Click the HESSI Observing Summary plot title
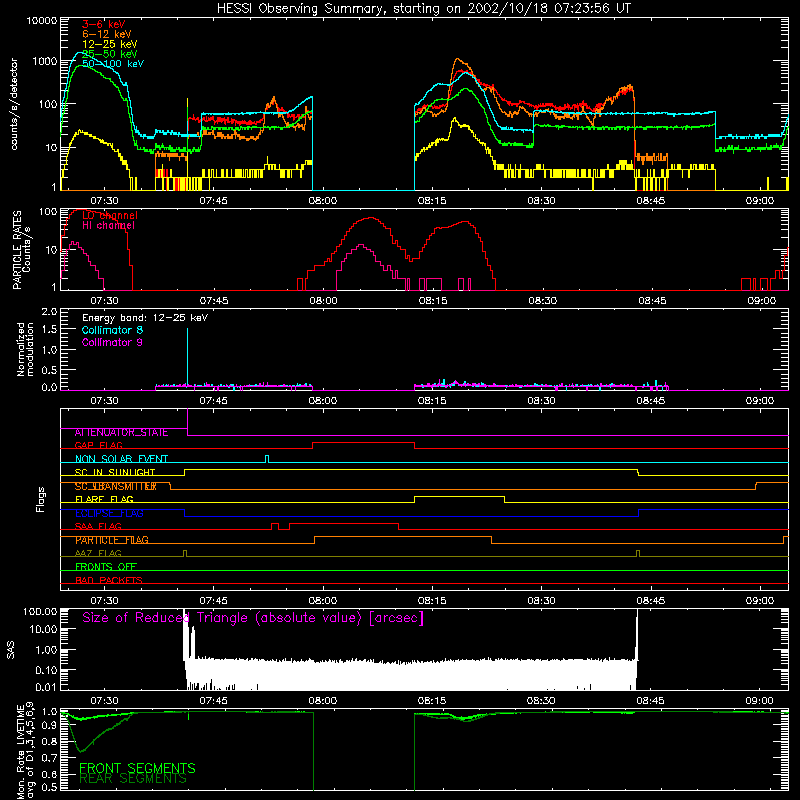Viewport: 800px width, 800px height. pyautogui.click(x=423, y=9)
